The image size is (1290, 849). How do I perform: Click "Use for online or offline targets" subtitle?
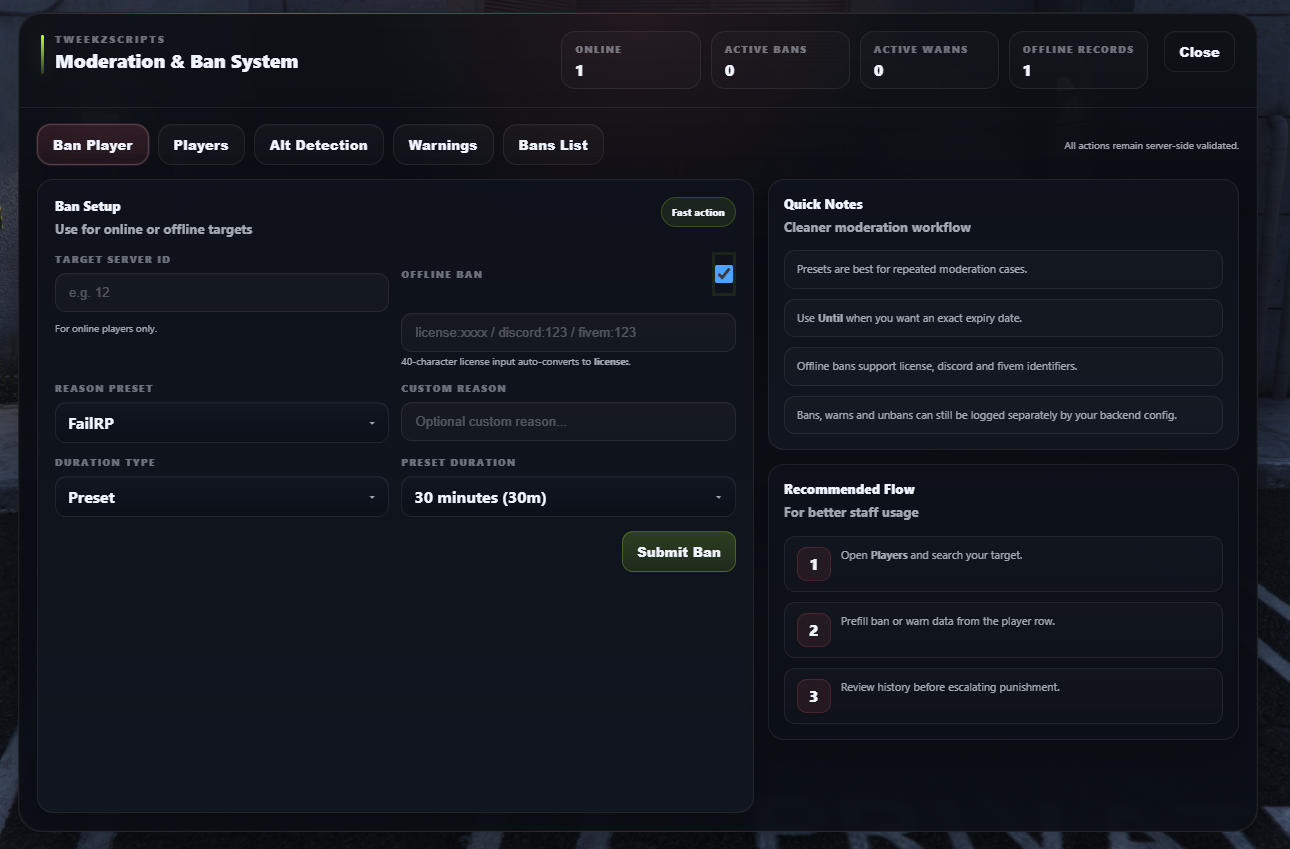(x=154, y=229)
